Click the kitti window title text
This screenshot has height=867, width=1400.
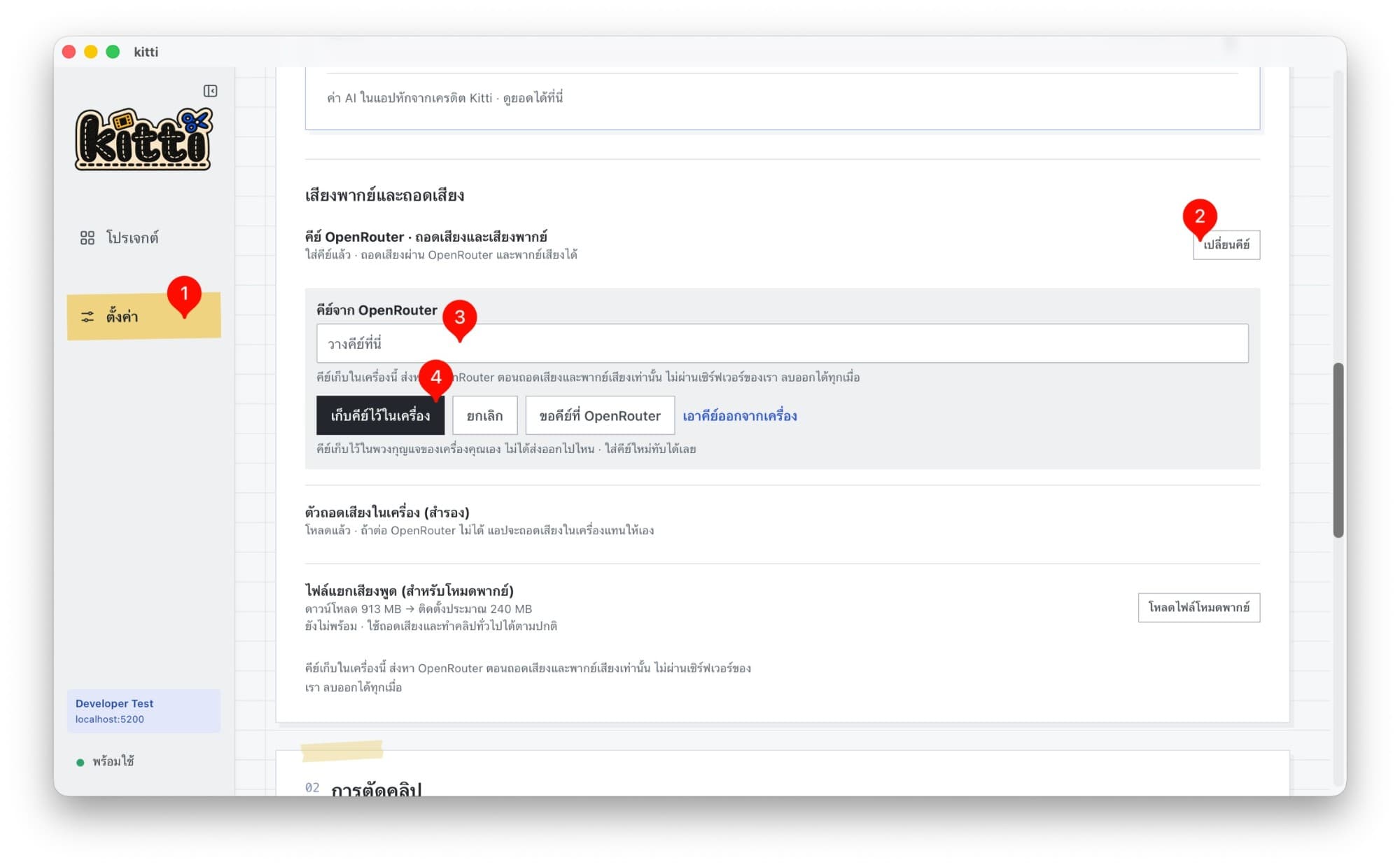point(146,52)
